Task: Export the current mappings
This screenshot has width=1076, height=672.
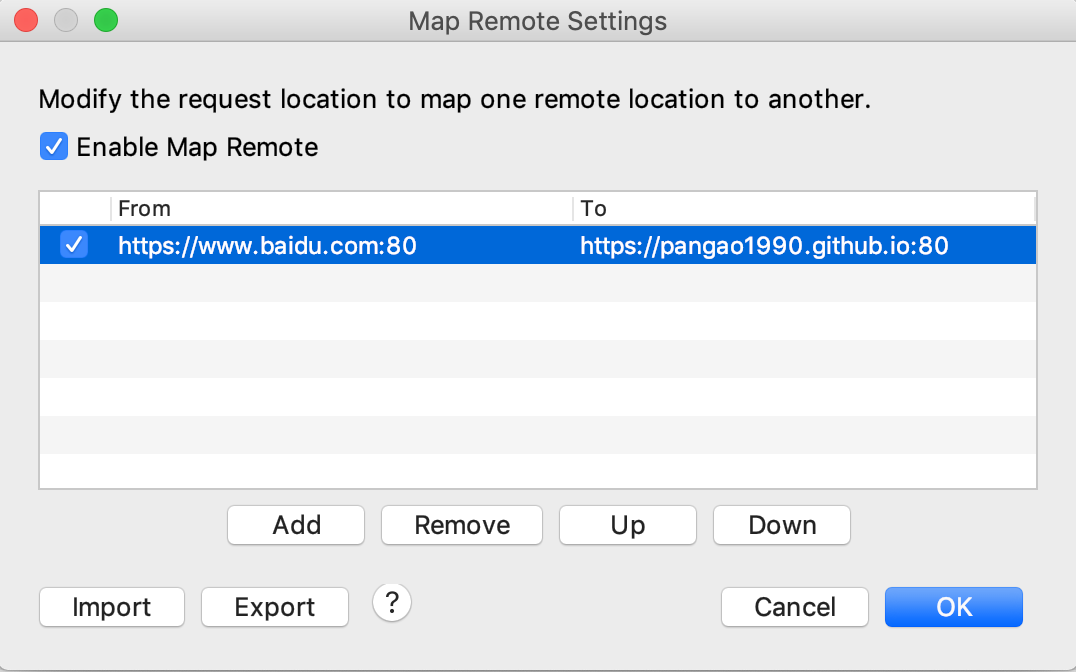Action: pyautogui.click(x=274, y=607)
